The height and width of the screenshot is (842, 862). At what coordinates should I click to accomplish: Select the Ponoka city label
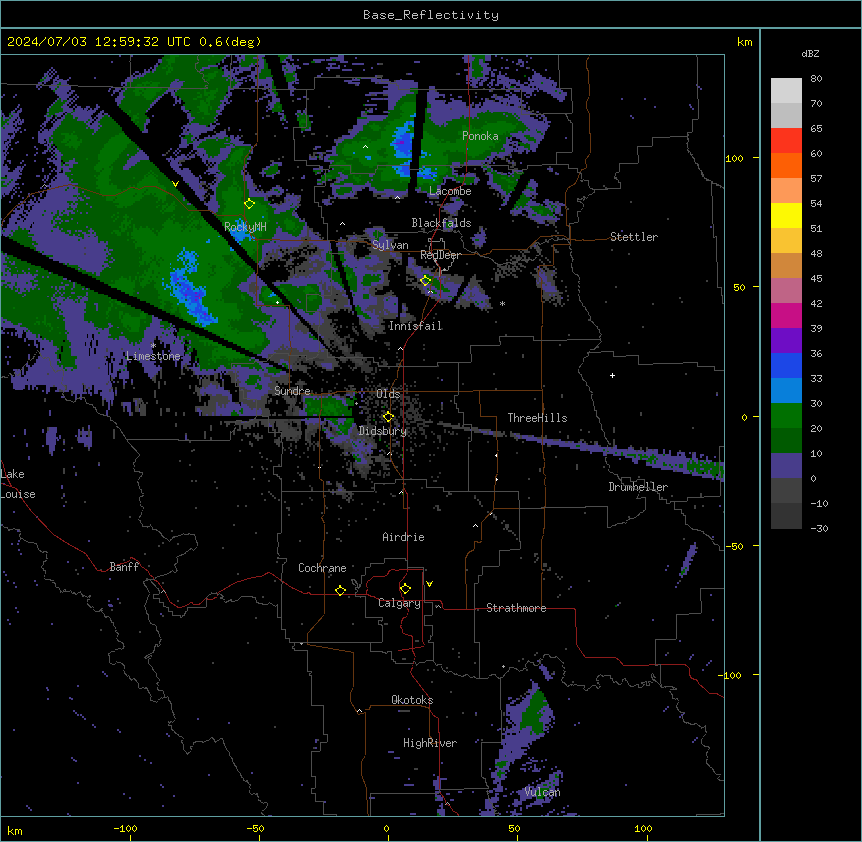pyautogui.click(x=480, y=136)
